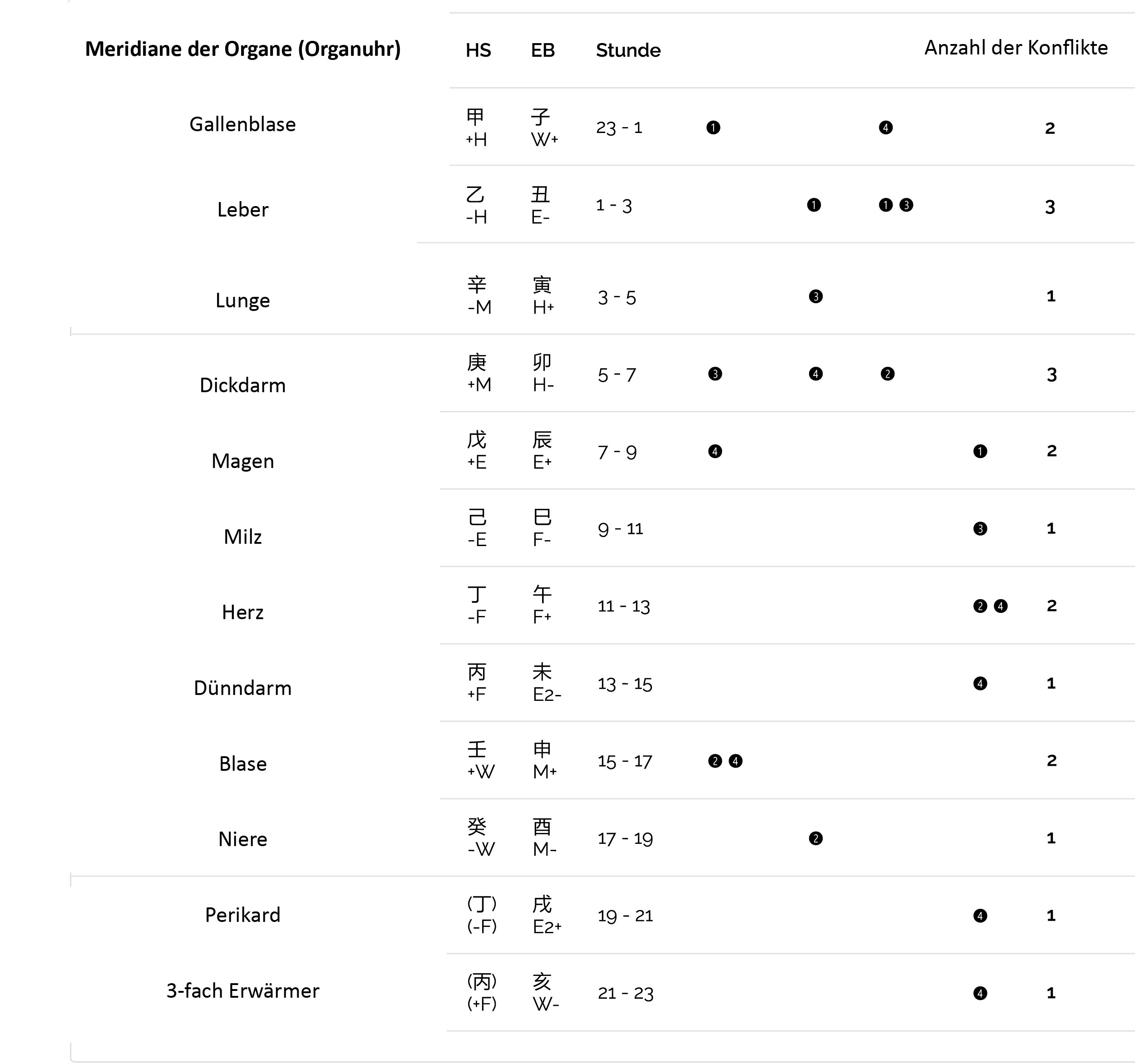Select the circled 2 marker in Blase row

(x=715, y=761)
